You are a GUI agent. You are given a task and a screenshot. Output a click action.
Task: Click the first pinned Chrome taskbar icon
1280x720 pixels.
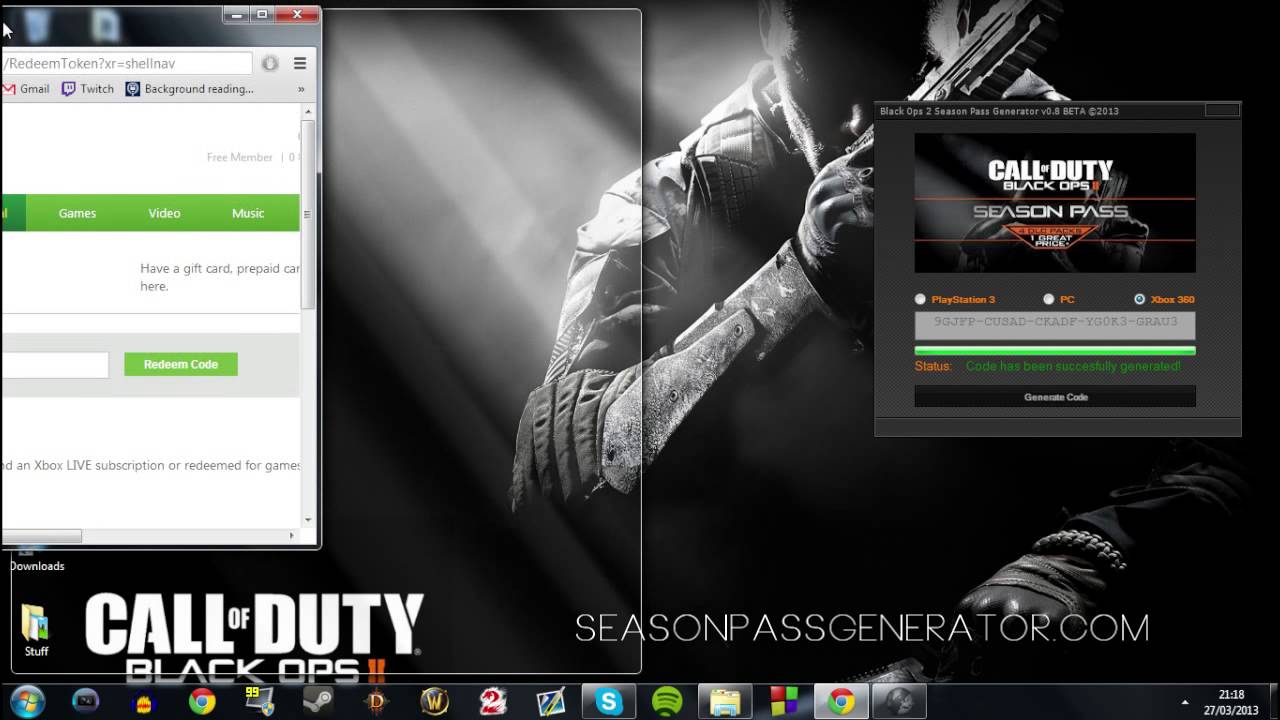203,702
